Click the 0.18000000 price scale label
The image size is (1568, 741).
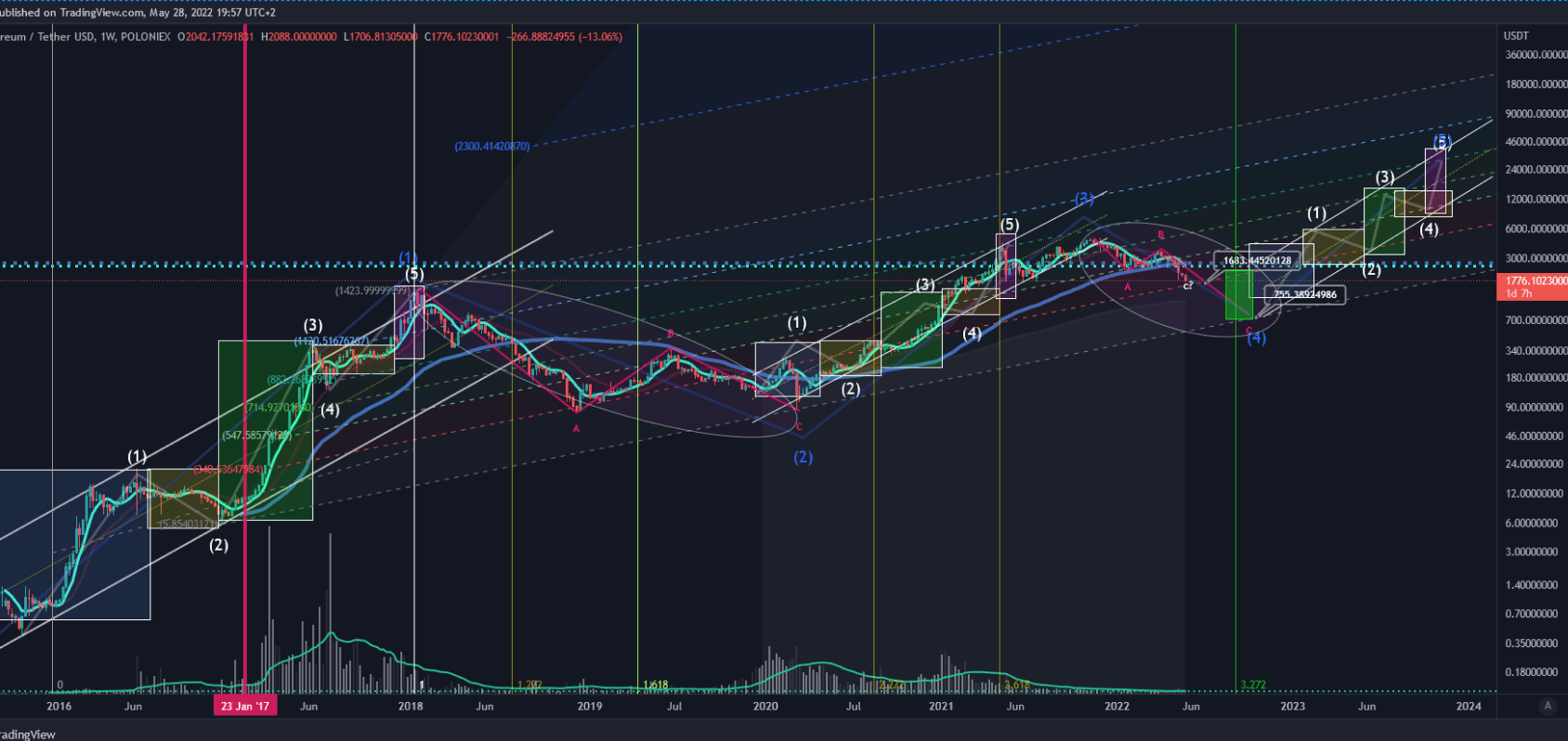[1532, 672]
